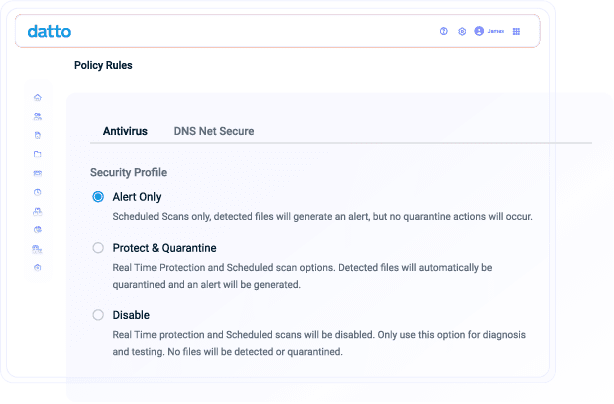Click the Disable option label

coord(131,314)
